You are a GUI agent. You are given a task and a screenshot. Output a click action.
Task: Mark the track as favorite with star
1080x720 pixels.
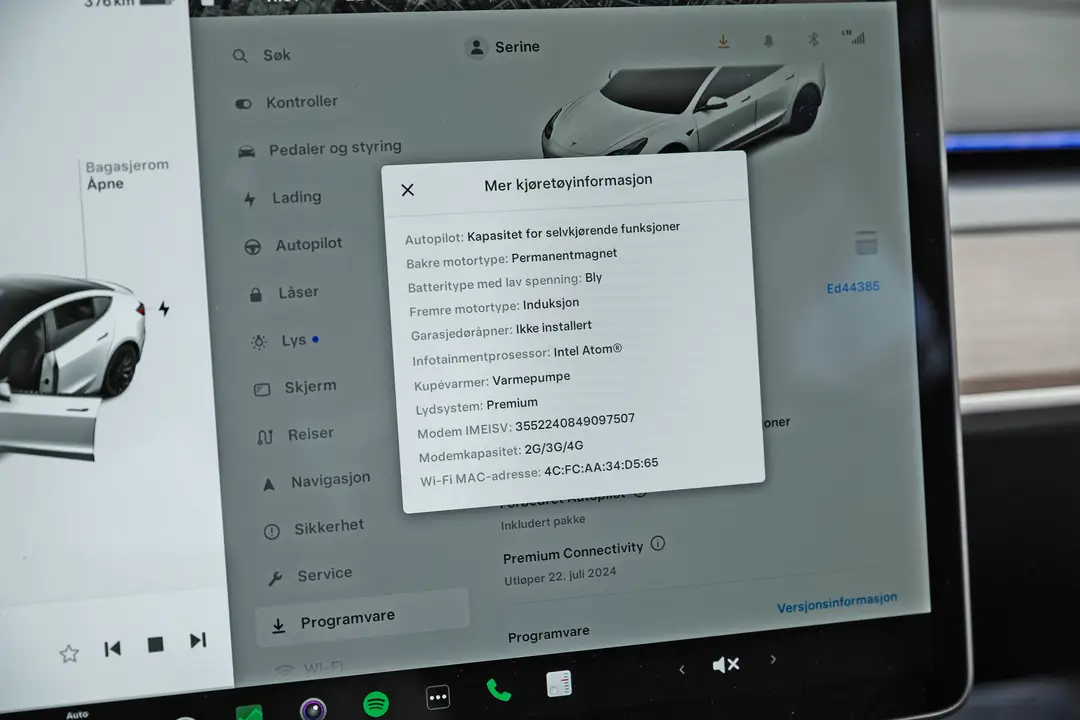click(x=69, y=653)
